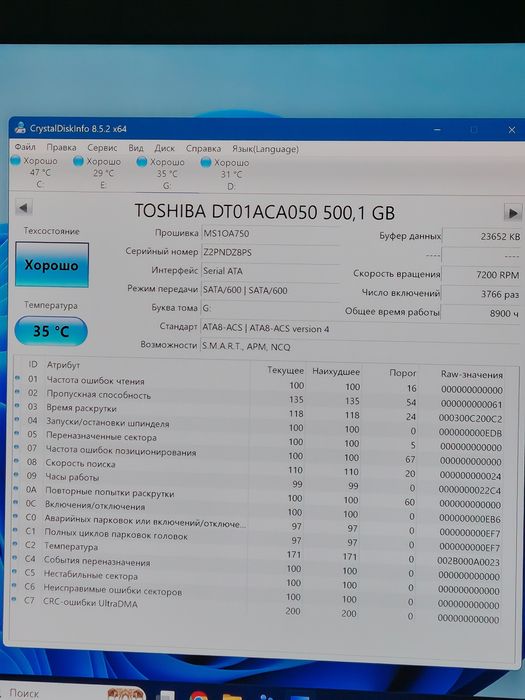Click Общее время работы value 8900 ч
The width and height of the screenshot is (525, 700).
[482, 313]
